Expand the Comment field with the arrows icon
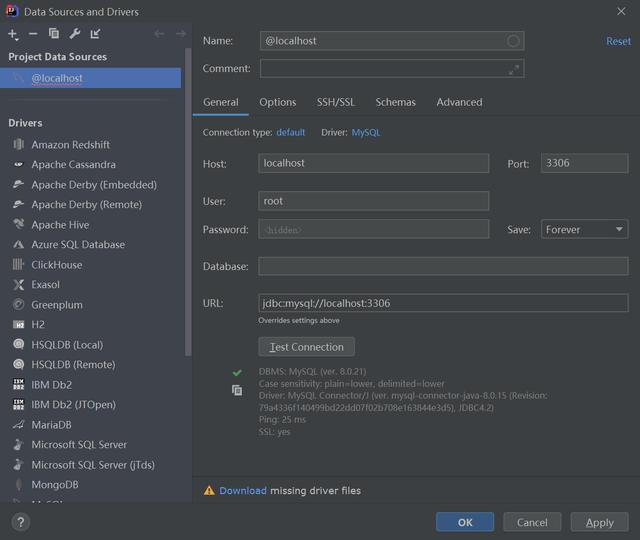Image resolution: width=640 pixels, height=540 pixels. 514,69
